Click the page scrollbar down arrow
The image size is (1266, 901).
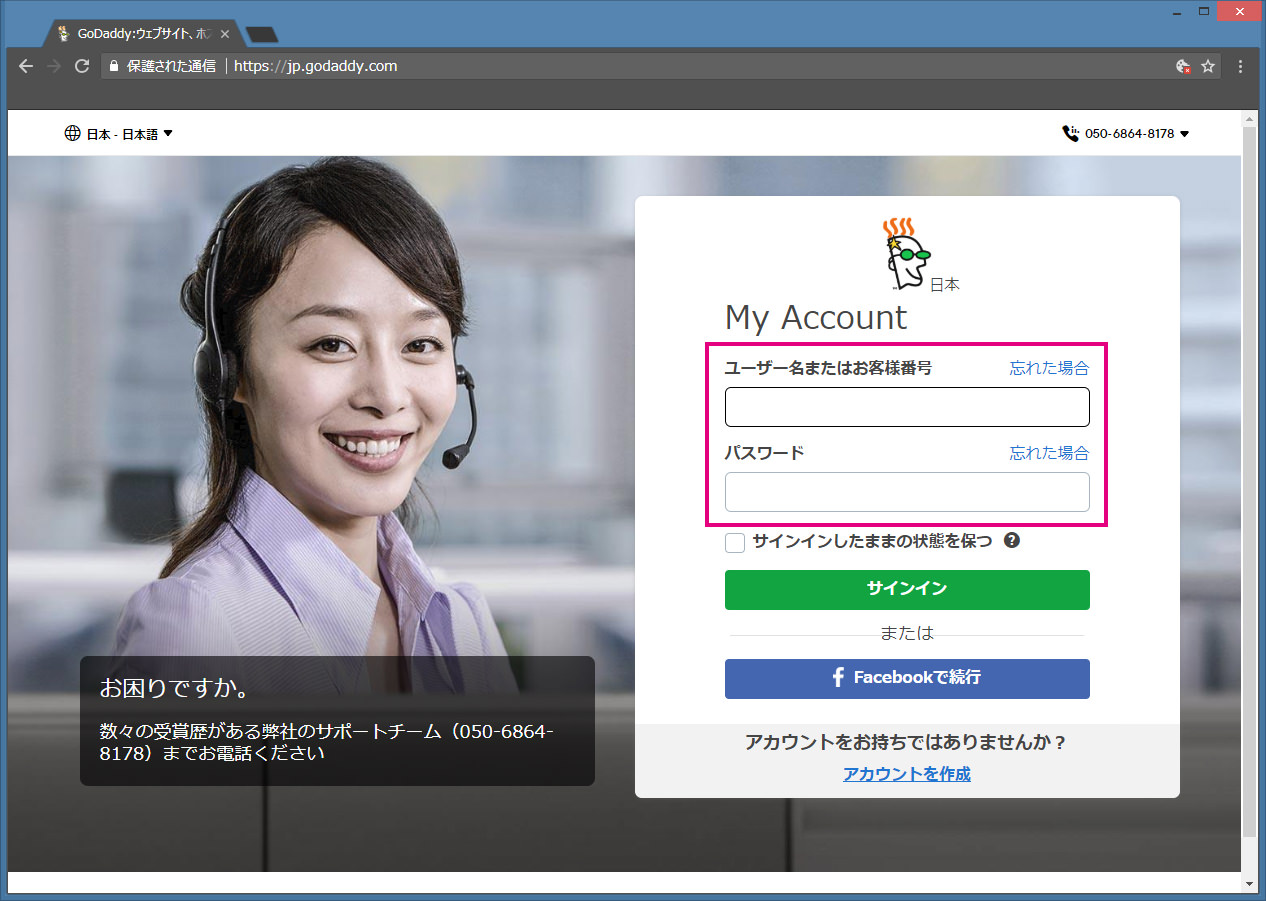pos(1248,884)
